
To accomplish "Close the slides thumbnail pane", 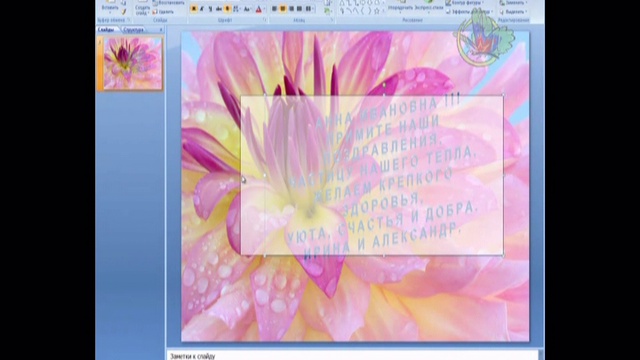I will (160, 30).
